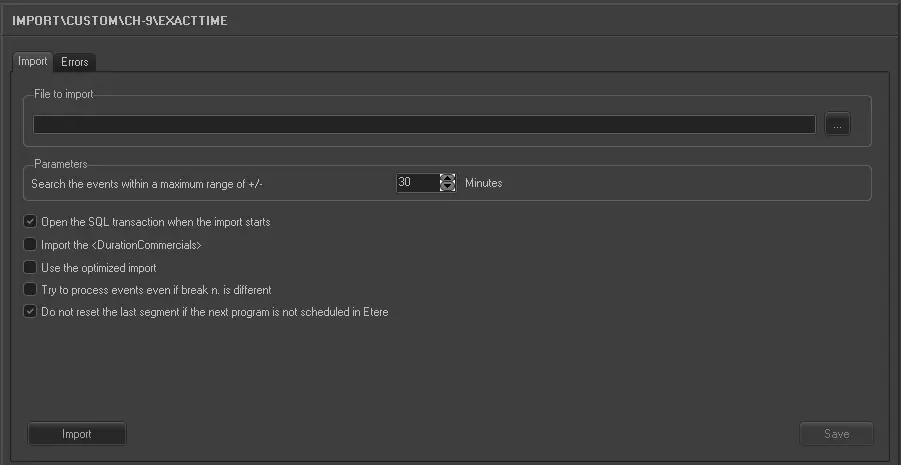Select the Import tab
The image size is (901, 465).
pos(33,61)
